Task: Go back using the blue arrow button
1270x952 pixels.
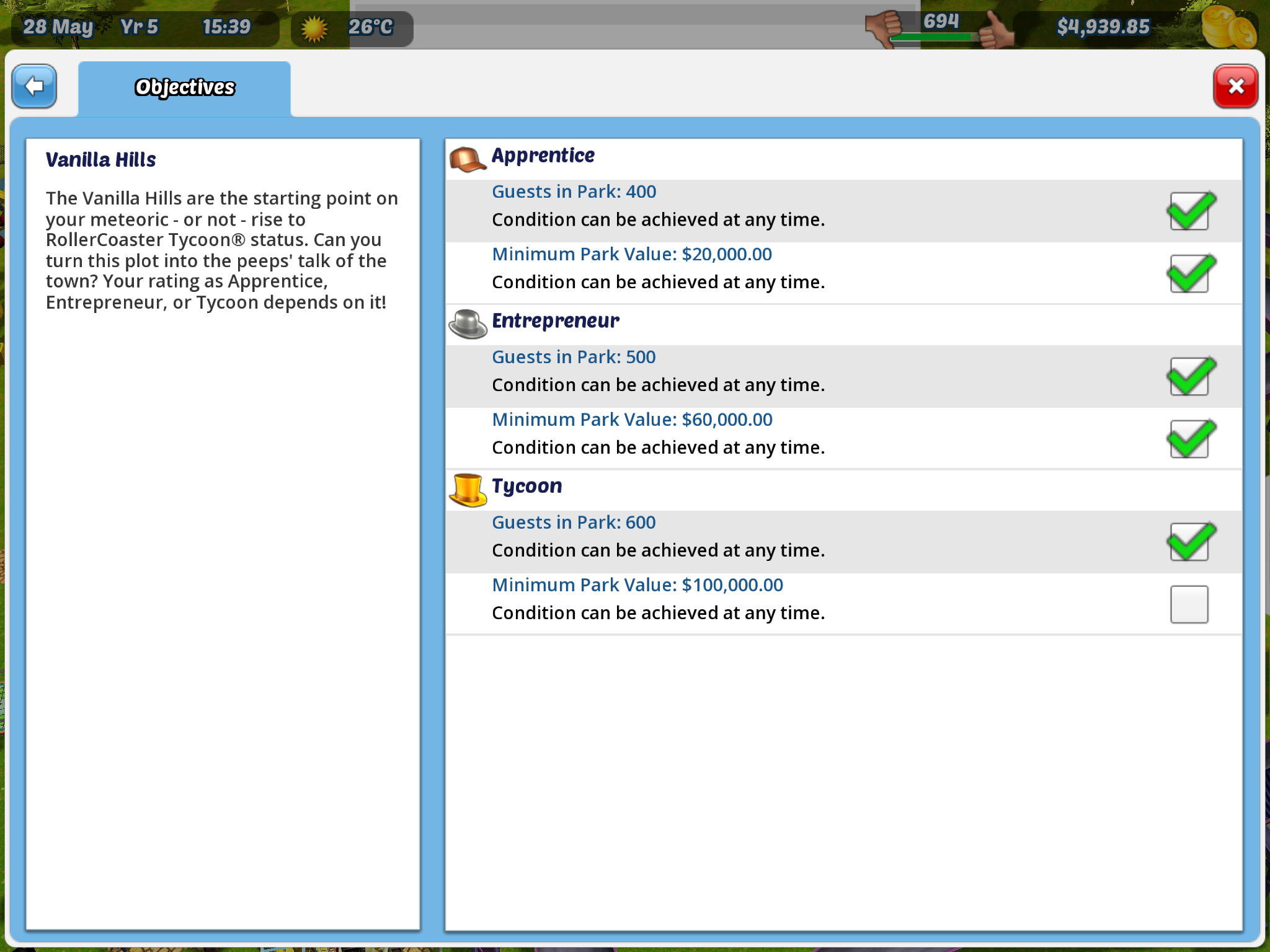Action: [x=34, y=87]
